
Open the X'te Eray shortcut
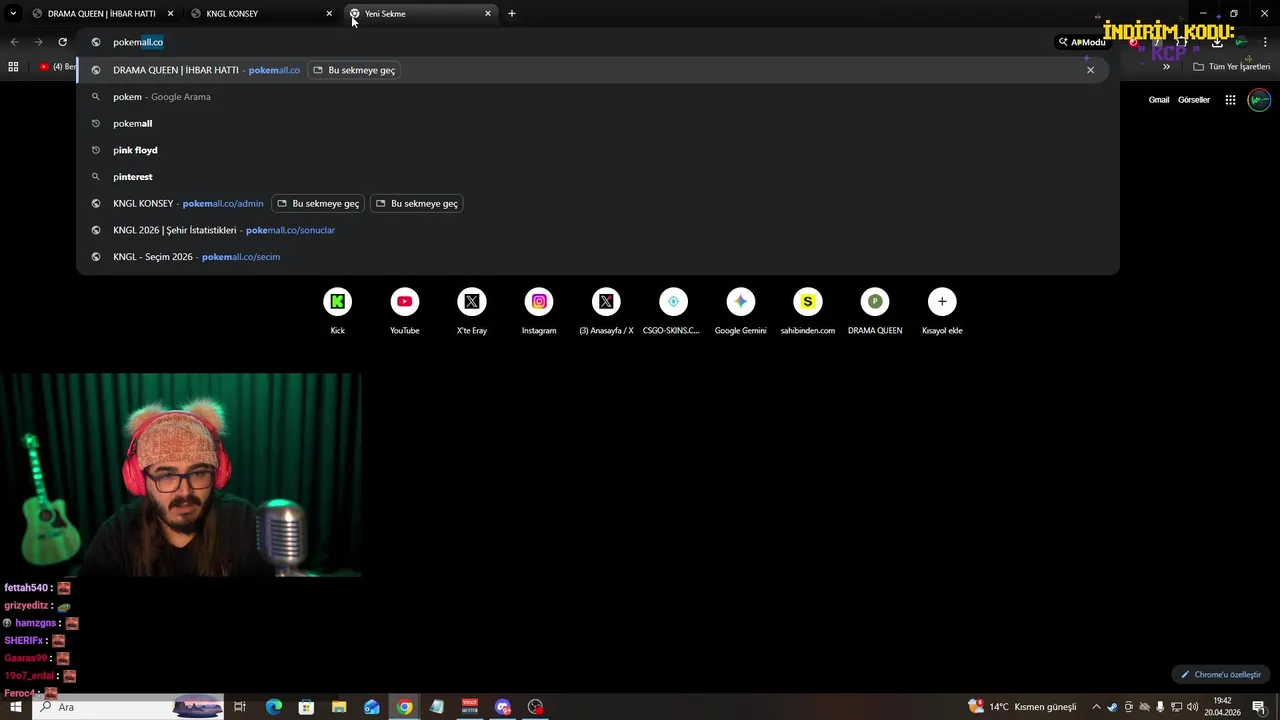[x=472, y=311]
